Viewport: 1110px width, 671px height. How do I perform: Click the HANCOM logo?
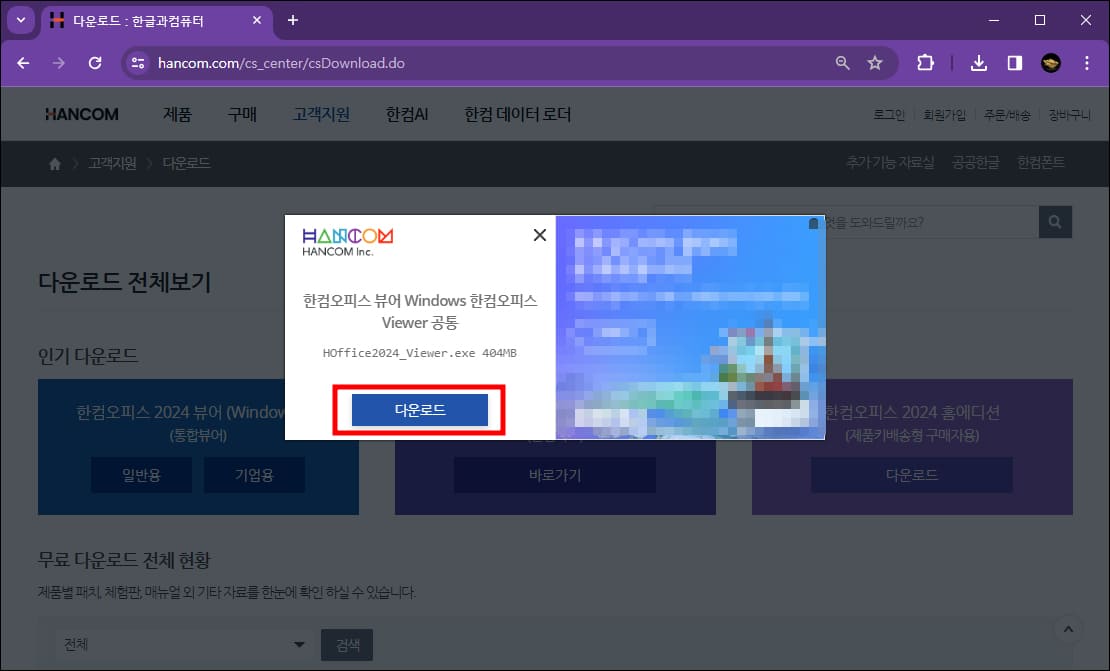[x=81, y=113]
